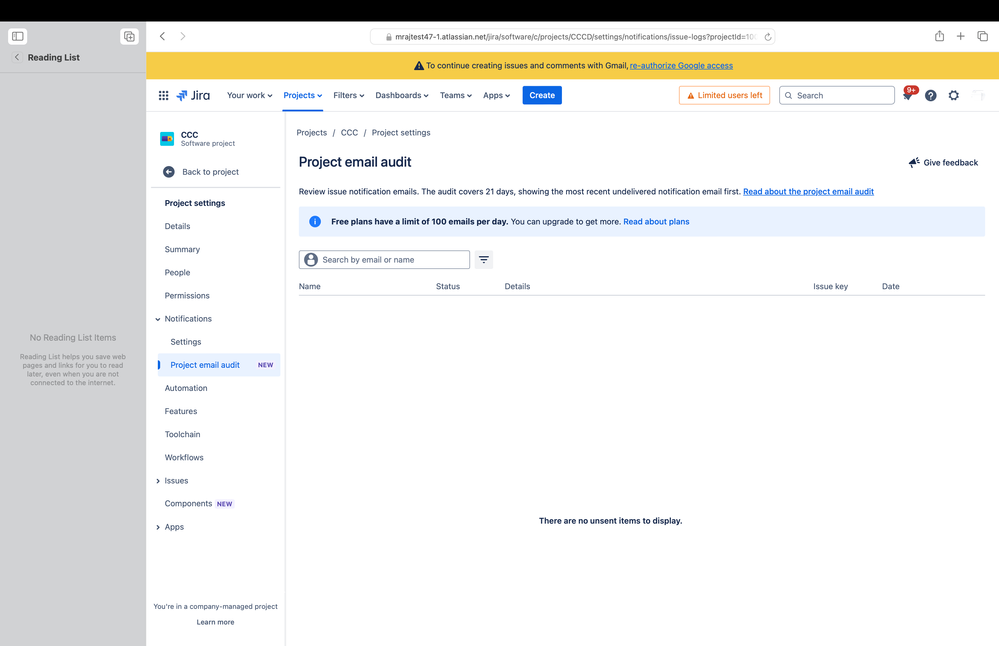Open the Jira notifications bell icon
The width and height of the screenshot is (999, 646).
coord(908,95)
